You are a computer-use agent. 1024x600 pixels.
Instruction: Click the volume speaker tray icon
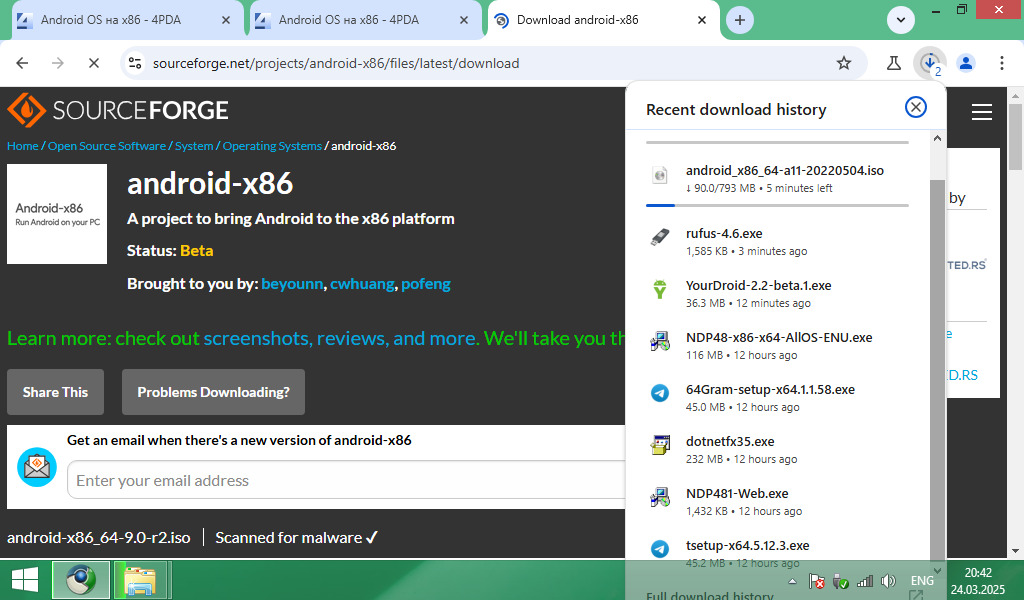888,580
